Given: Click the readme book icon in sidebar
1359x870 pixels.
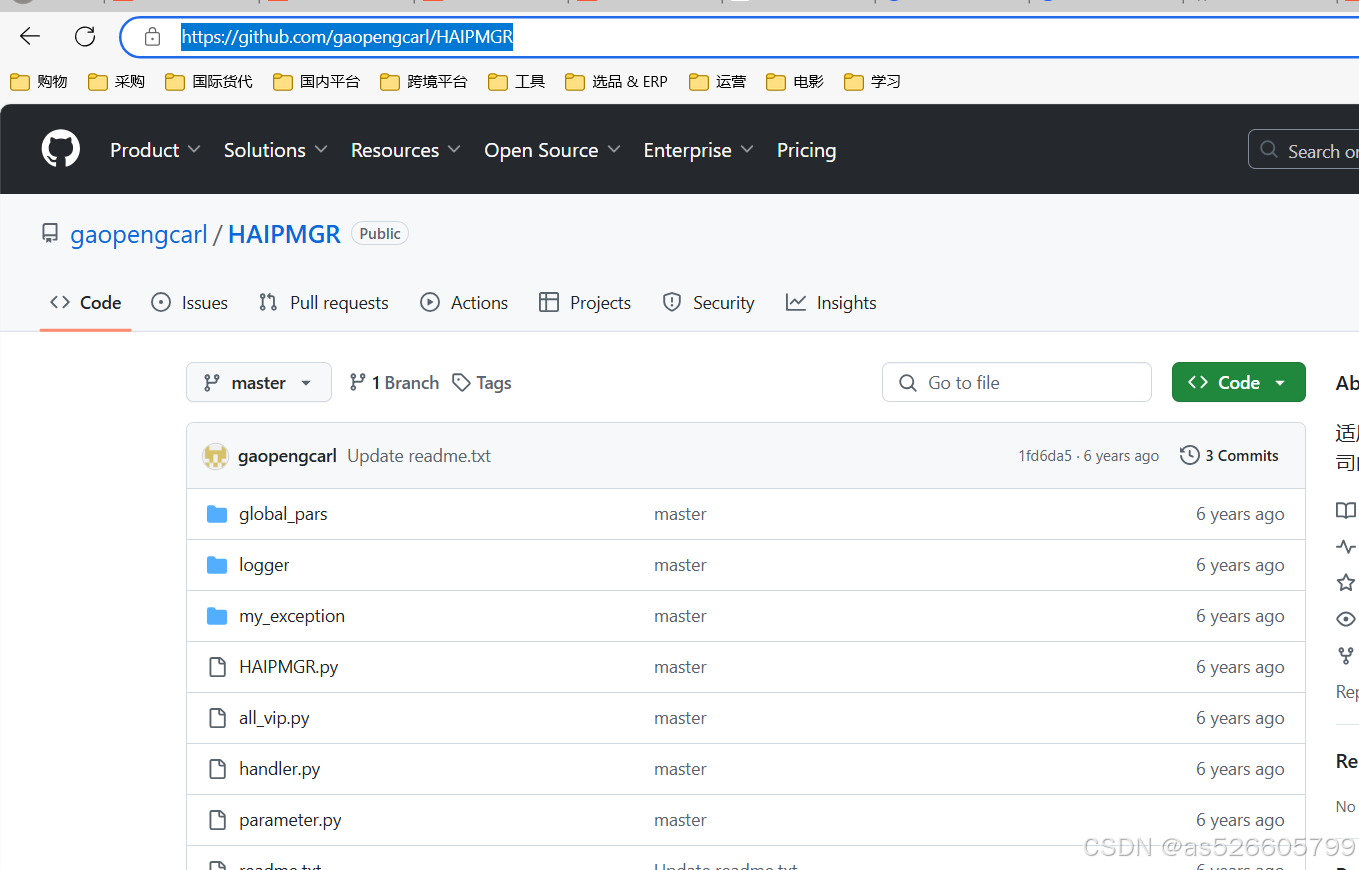Looking at the screenshot, I should pos(1346,510).
